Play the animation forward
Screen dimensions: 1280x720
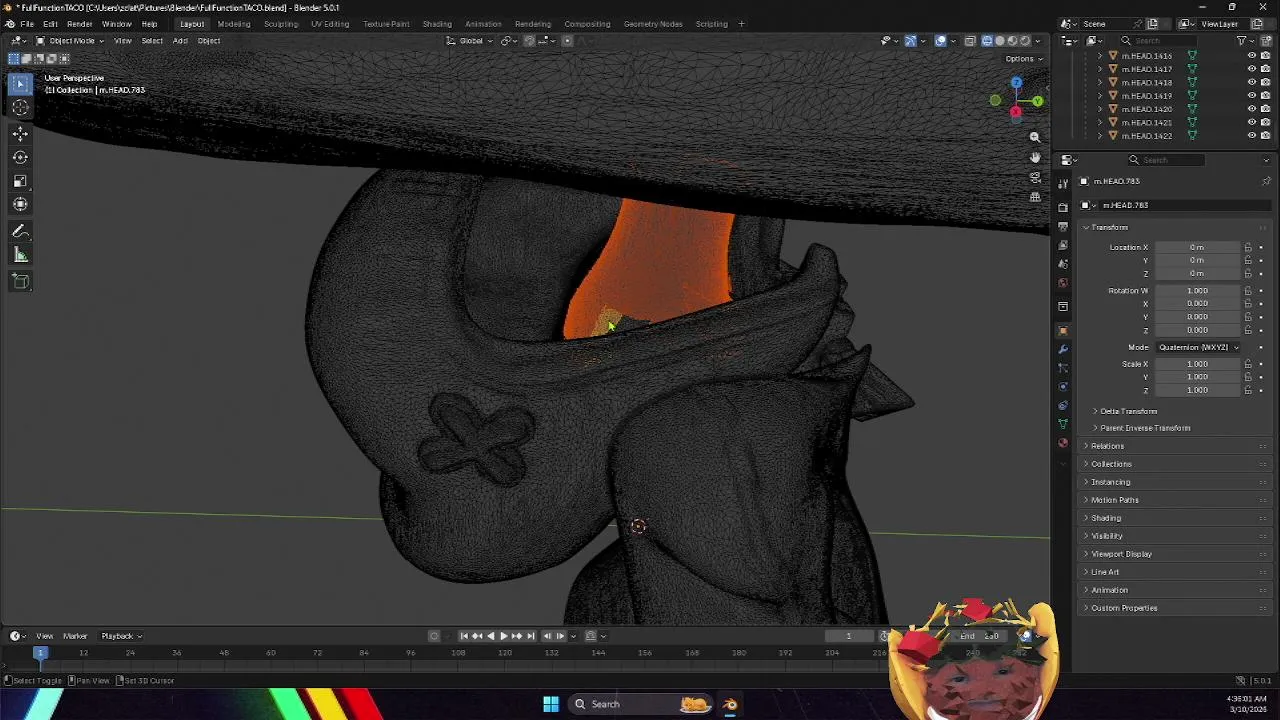click(x=503, y=636)
